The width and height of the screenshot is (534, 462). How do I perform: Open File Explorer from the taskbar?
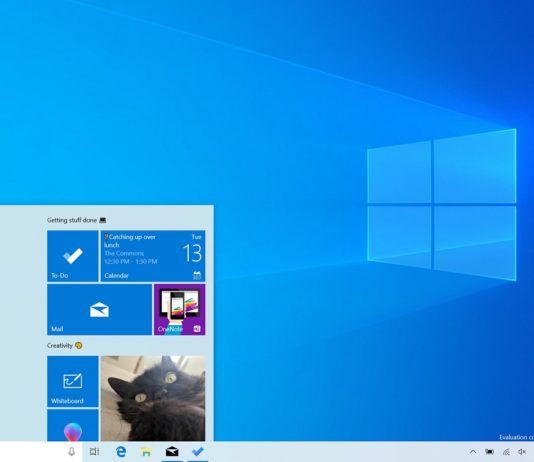tap(146, 452)
